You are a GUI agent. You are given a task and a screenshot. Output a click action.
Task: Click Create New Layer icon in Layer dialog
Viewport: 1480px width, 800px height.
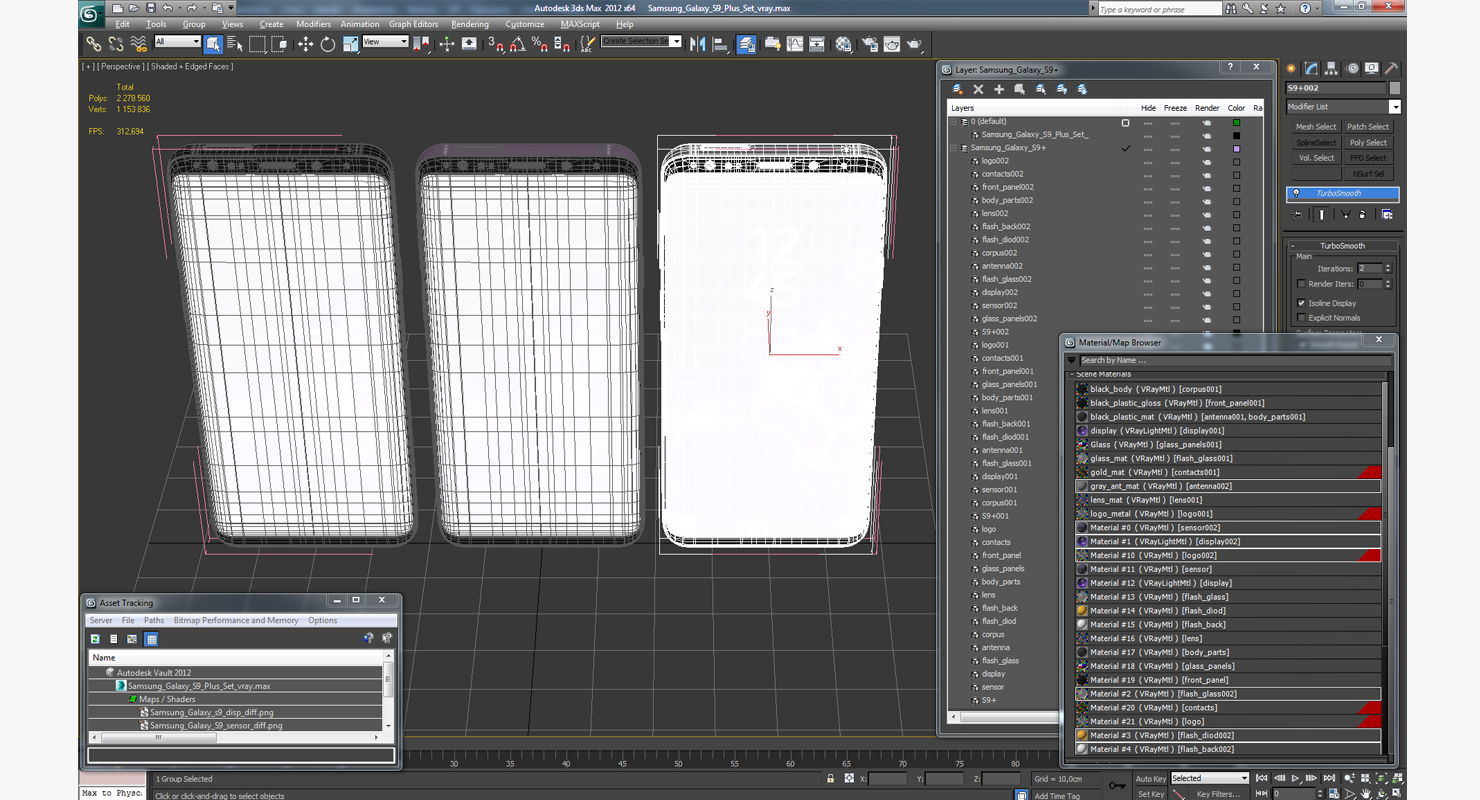click(x=958, y=89)
